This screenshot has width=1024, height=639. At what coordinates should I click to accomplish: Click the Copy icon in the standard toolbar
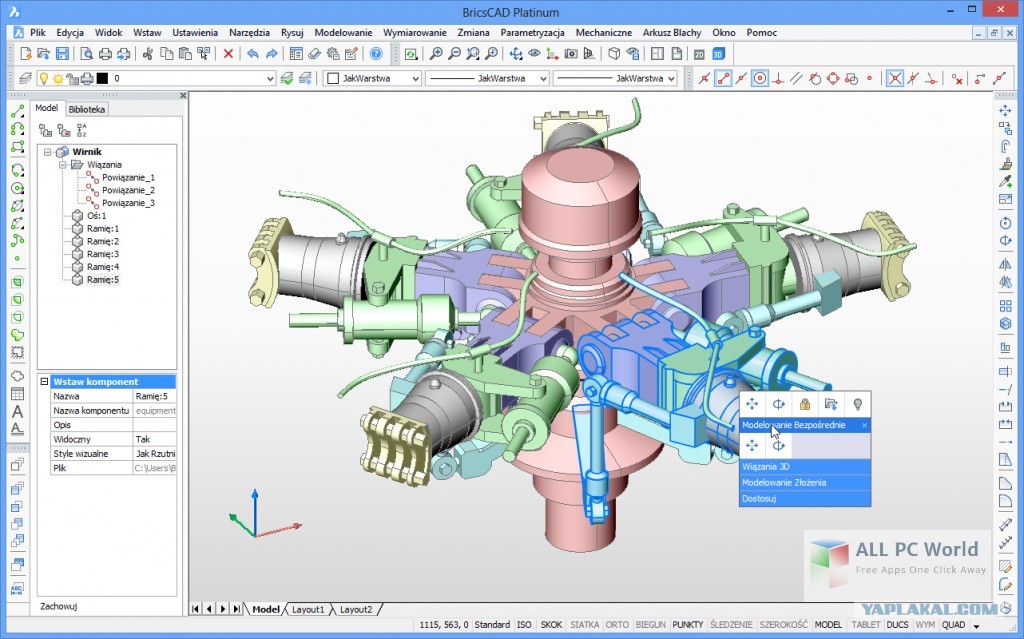tap(167, 54)
